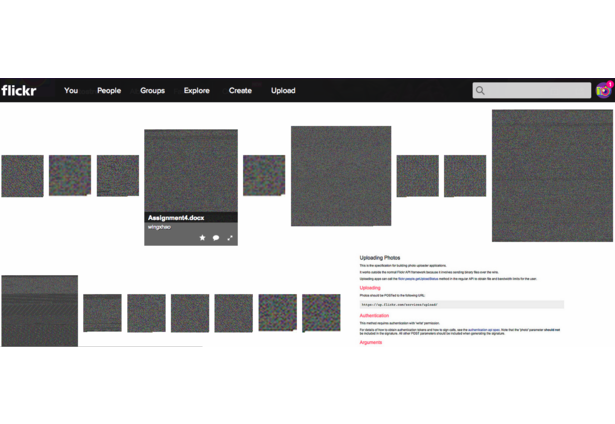
Task: Open the Explore menu
Action: coord(197,91)
